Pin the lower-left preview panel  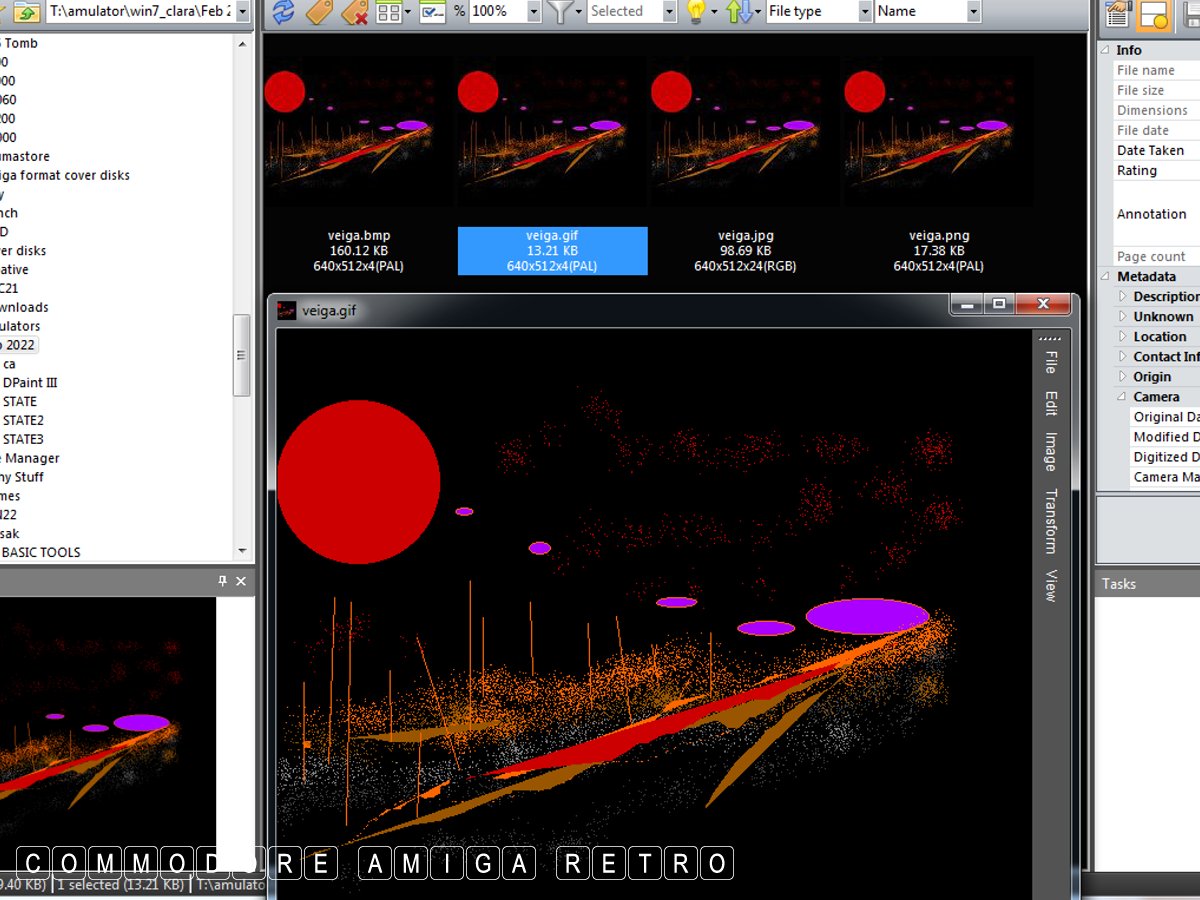[x=222, y=581]
